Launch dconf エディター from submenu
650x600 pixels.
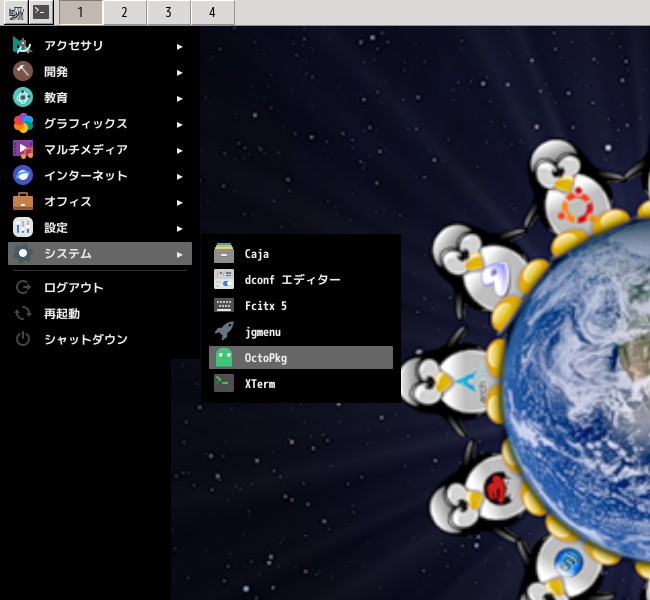(x=301, y=279)
